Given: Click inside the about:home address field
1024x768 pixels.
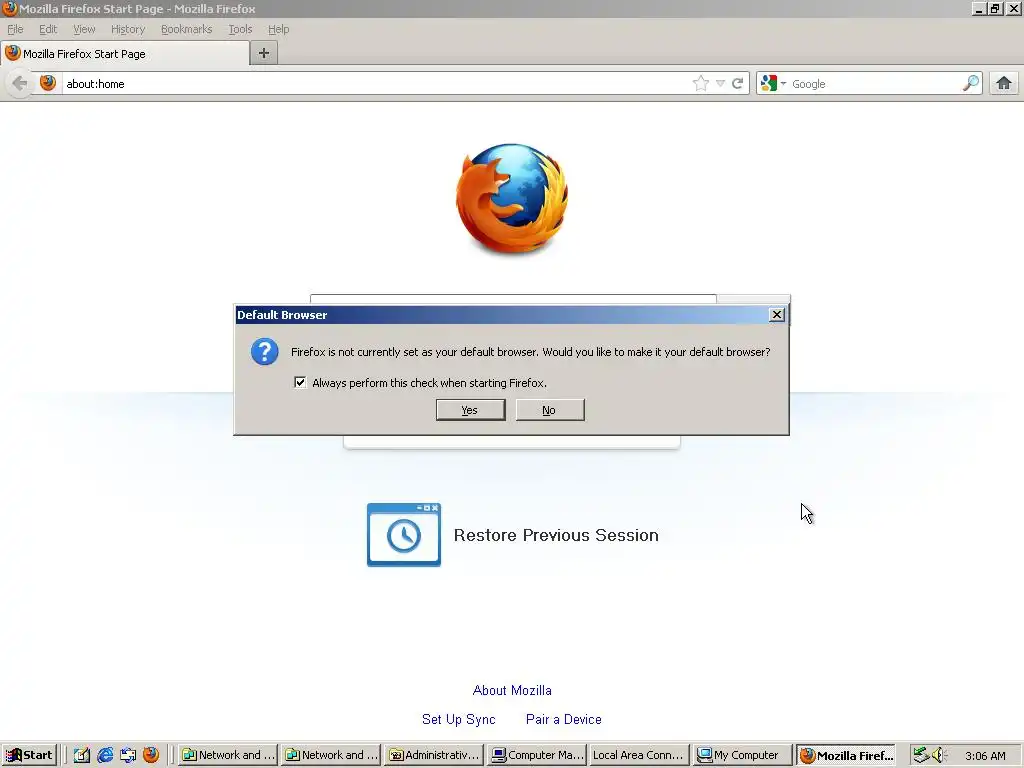Looking at the screenshot, I should 376,84.
